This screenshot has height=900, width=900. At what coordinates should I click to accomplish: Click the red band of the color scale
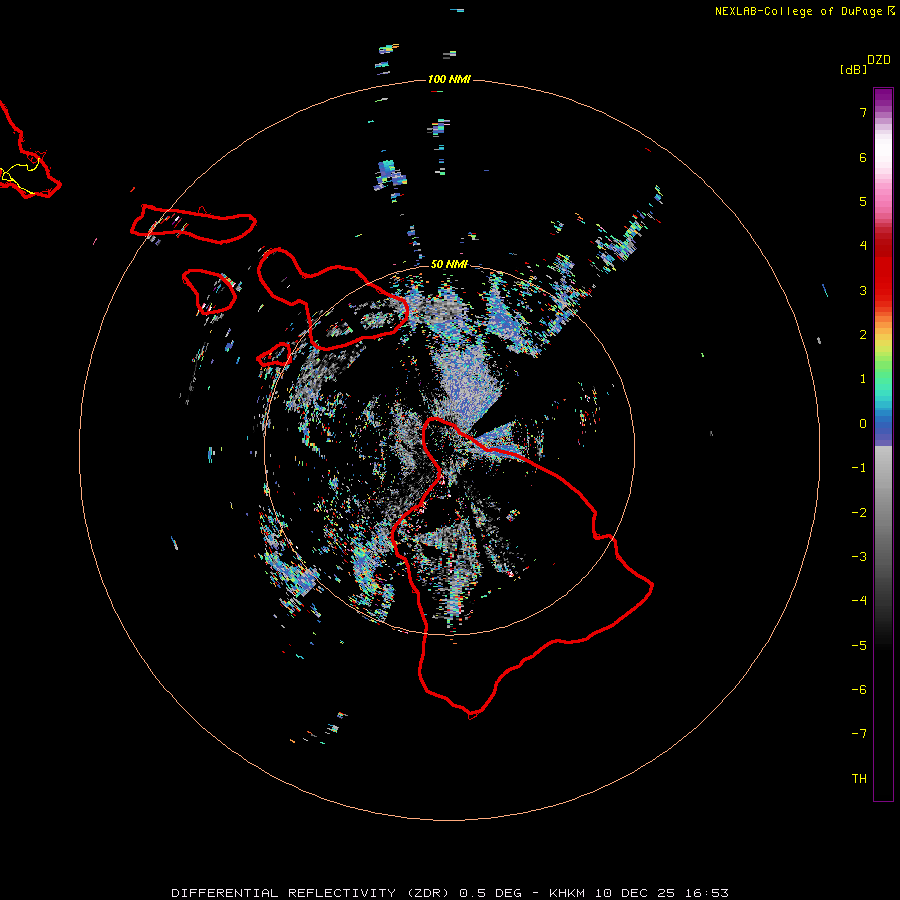883,270
